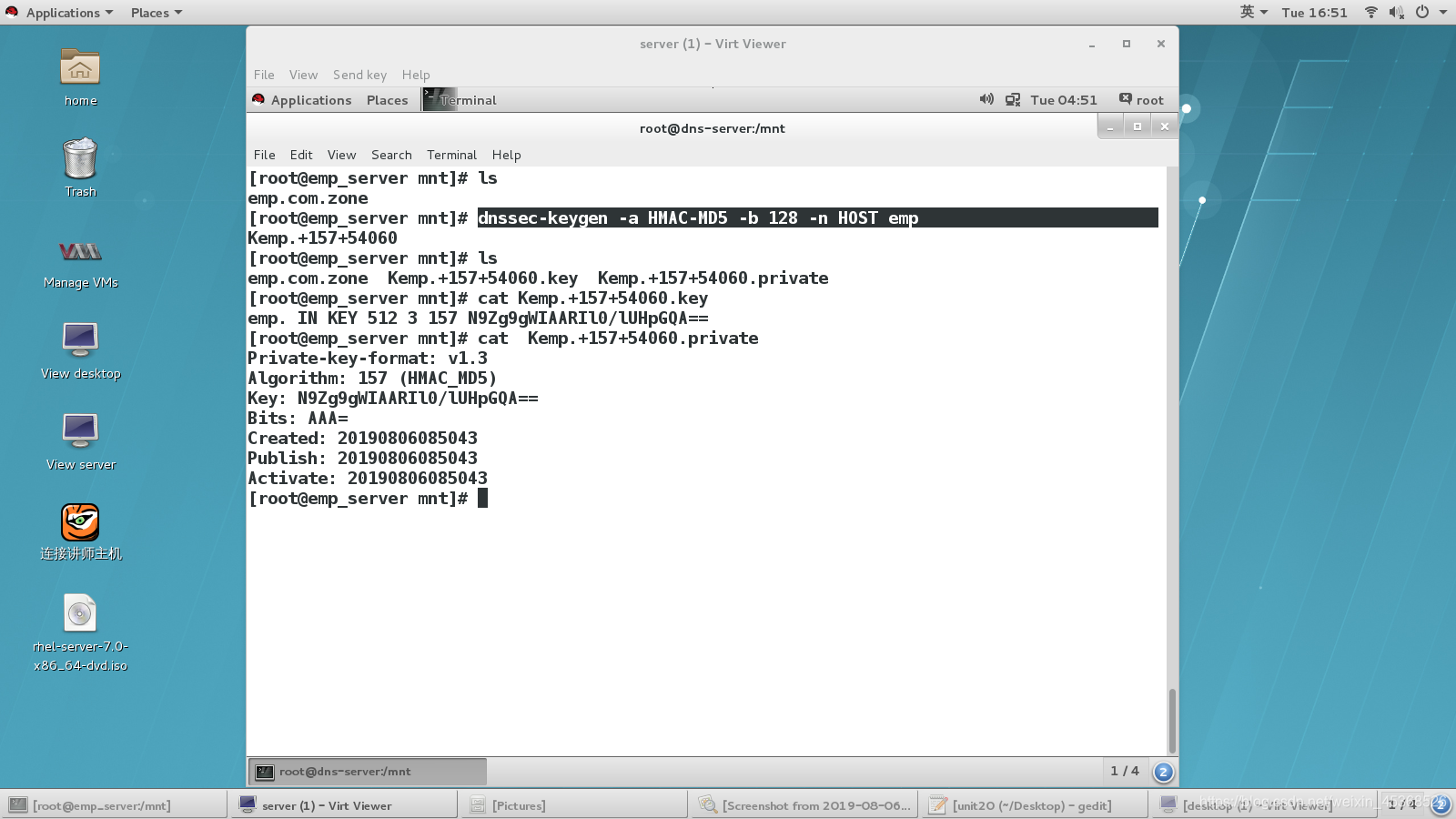Switch to [Pictures] taskbar window
Screen dimensions: 1456x819
575,804
